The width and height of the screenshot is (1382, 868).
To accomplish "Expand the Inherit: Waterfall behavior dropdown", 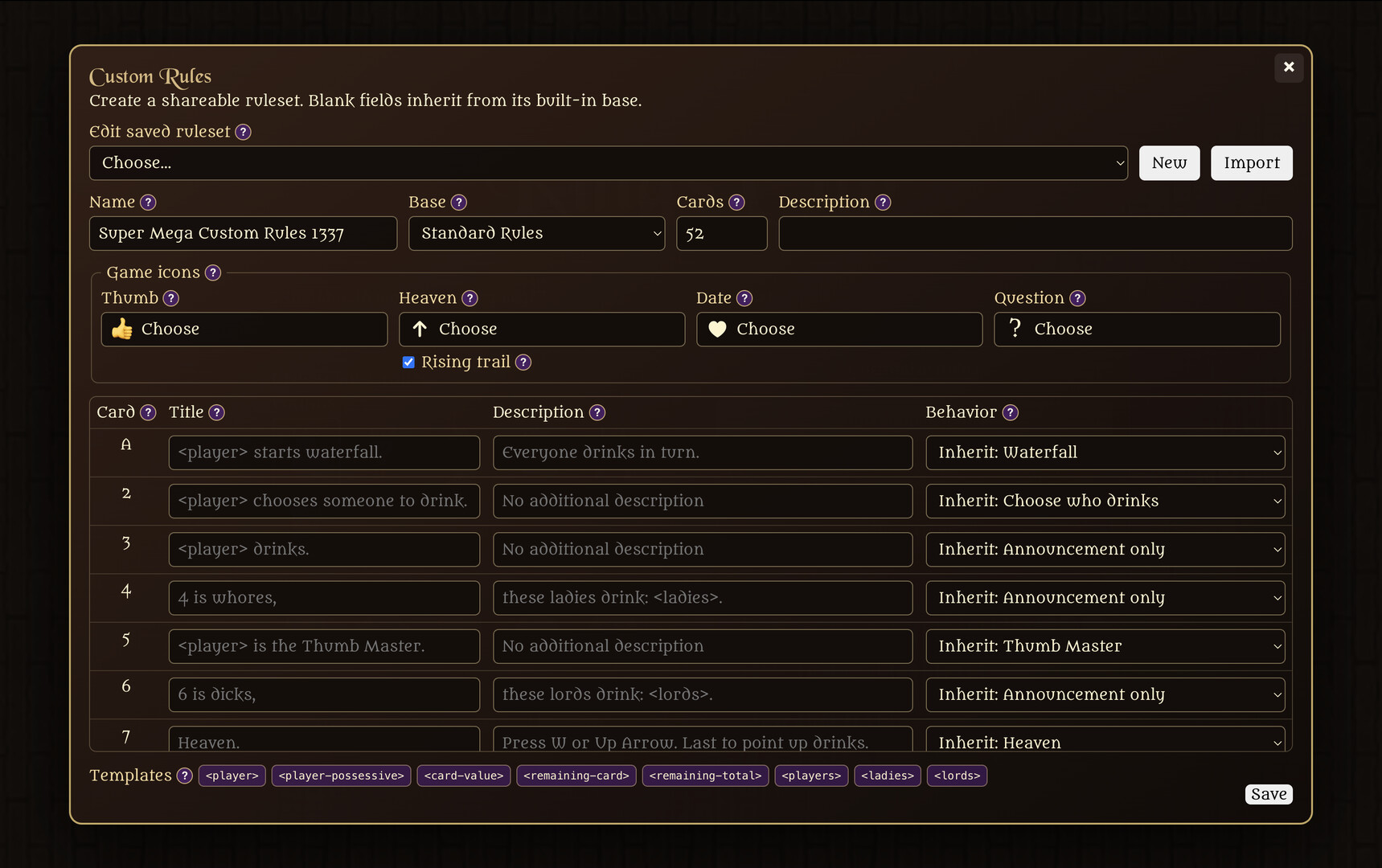I will point(1105,452).
